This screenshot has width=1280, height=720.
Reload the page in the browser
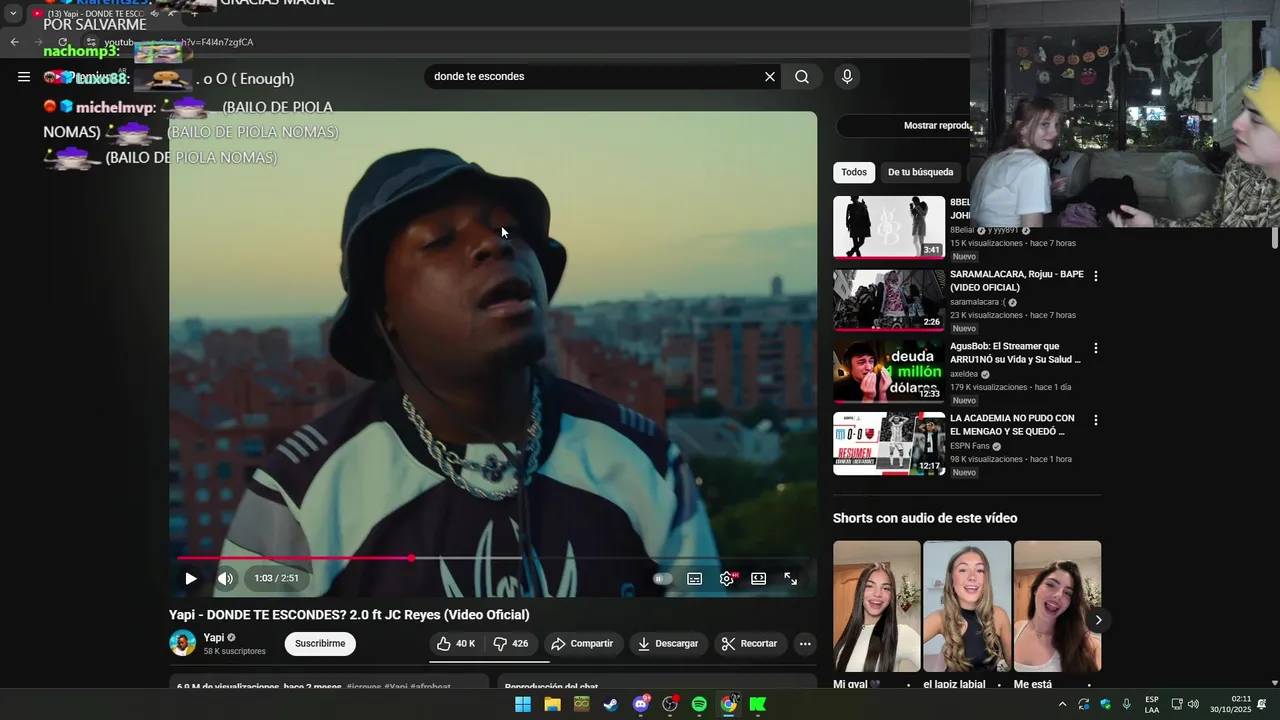pyautogui.click(x=62, y=42)
